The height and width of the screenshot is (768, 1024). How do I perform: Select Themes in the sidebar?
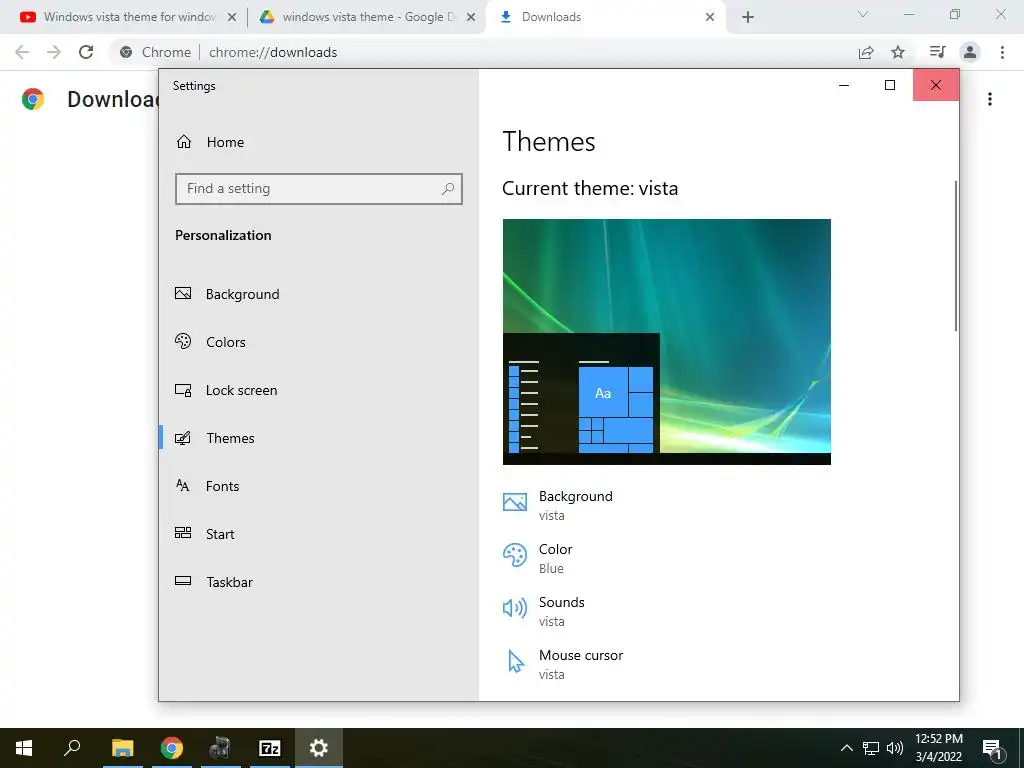(214, 438)
